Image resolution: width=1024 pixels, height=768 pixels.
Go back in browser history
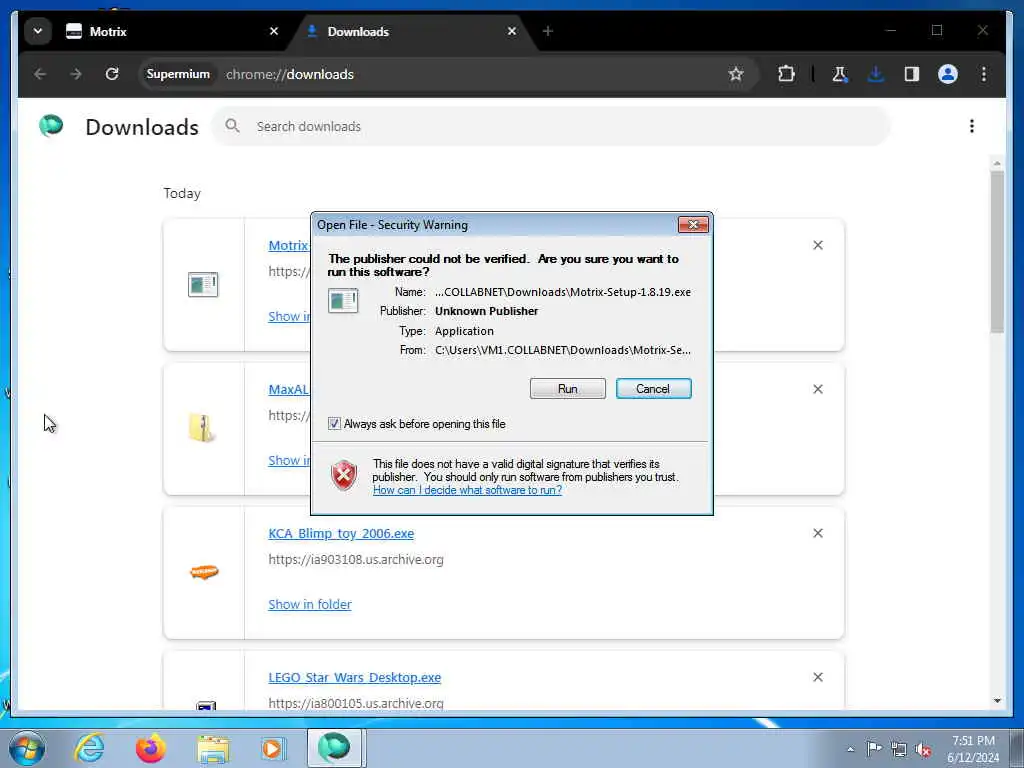(x=40, y=74)
